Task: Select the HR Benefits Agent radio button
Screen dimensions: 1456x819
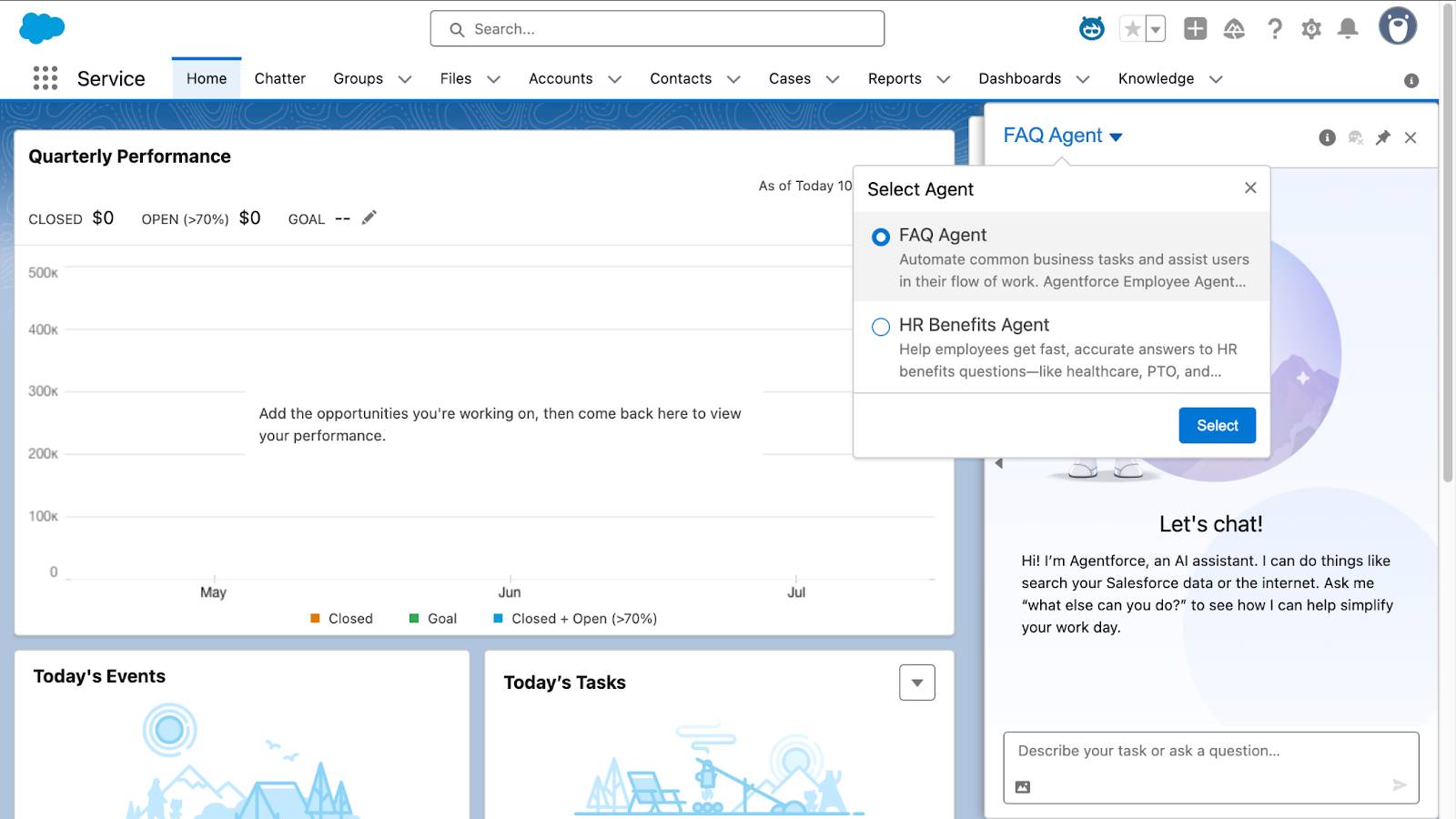Action: click(x=881, y=327)
